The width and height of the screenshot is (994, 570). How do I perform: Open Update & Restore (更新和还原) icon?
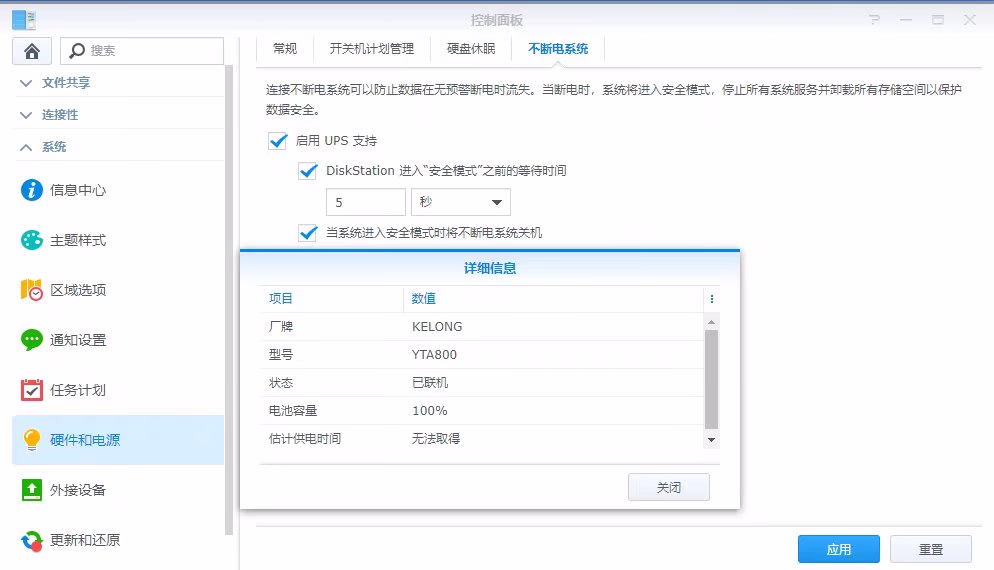coord(32,540)
